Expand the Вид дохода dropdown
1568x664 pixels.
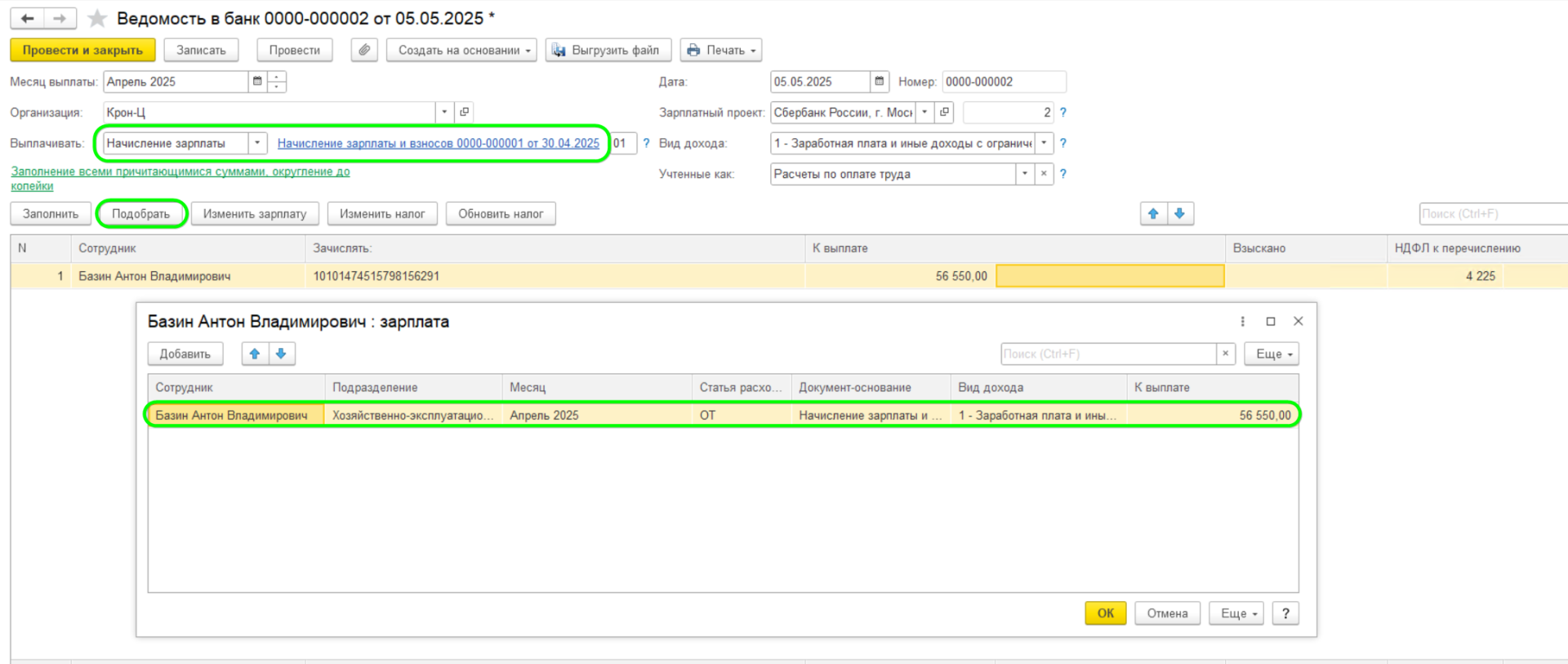(x=1044, y=143)
